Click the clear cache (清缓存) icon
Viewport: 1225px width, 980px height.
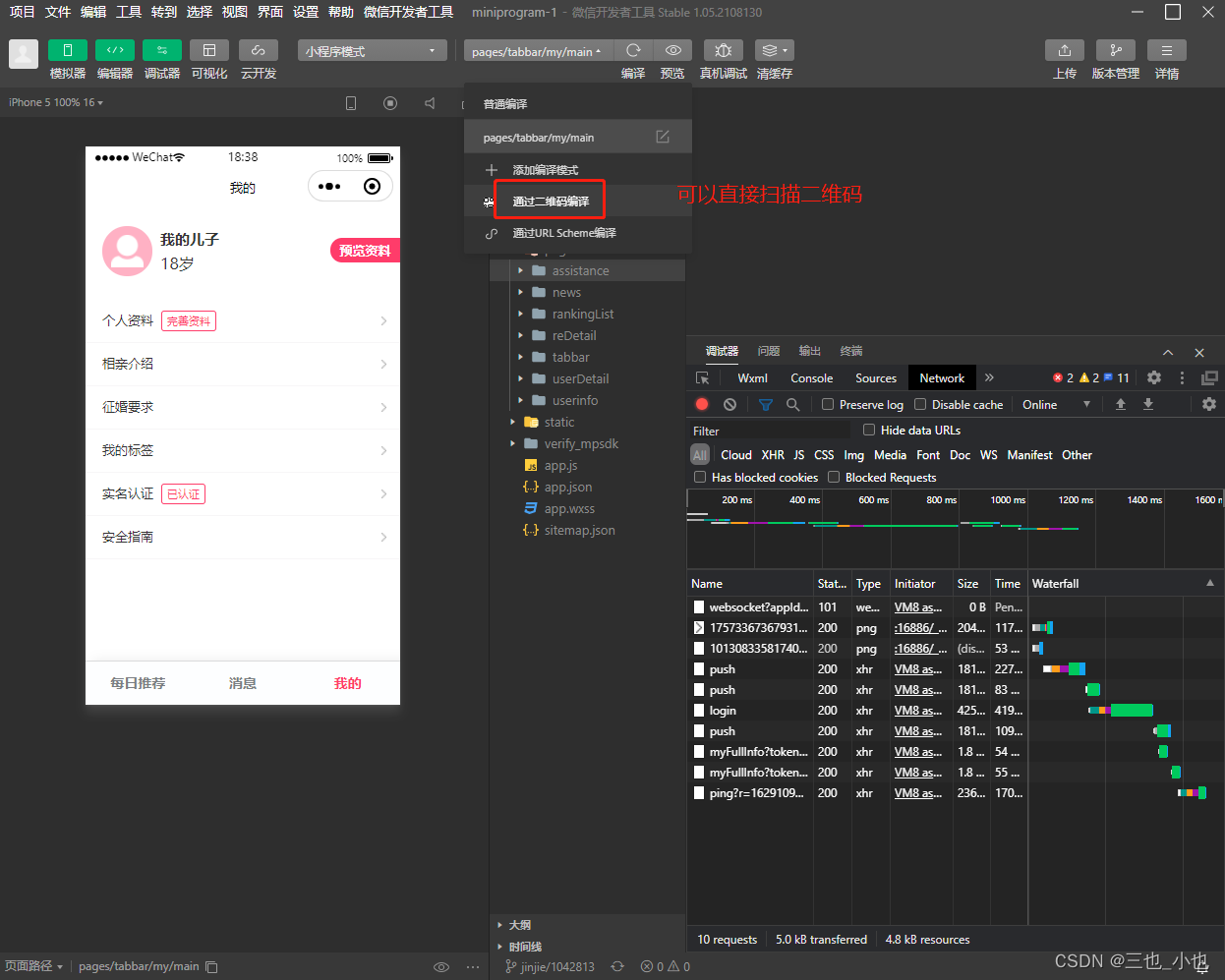tap(774, 50)
